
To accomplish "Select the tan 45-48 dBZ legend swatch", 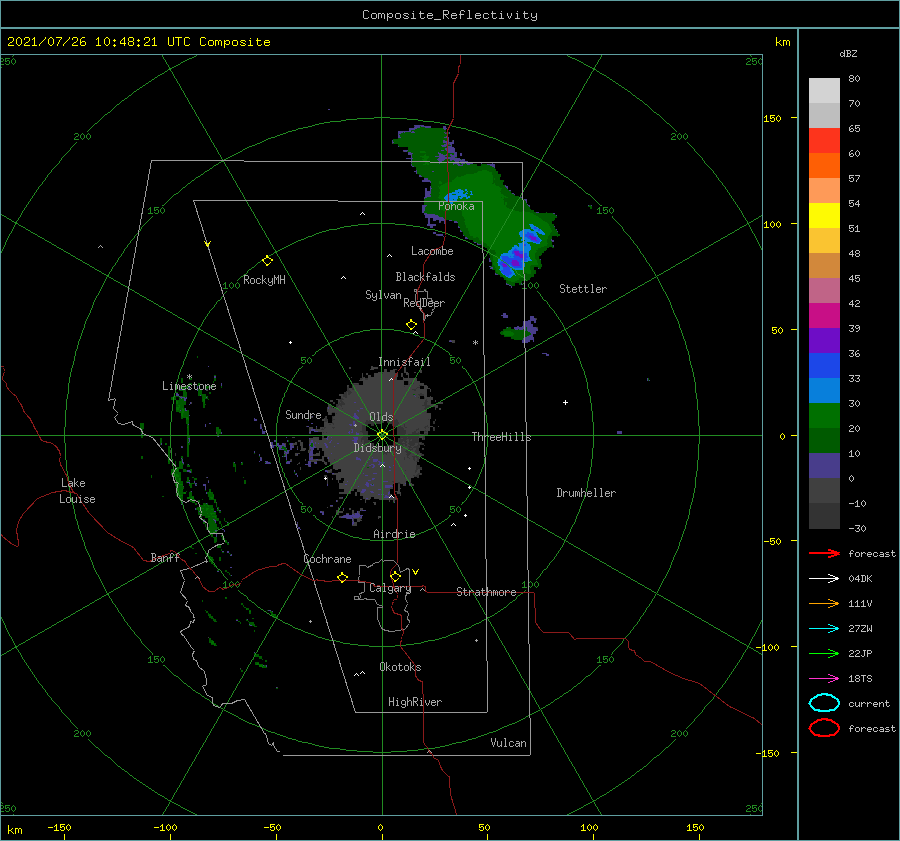I will pos(824,265).
